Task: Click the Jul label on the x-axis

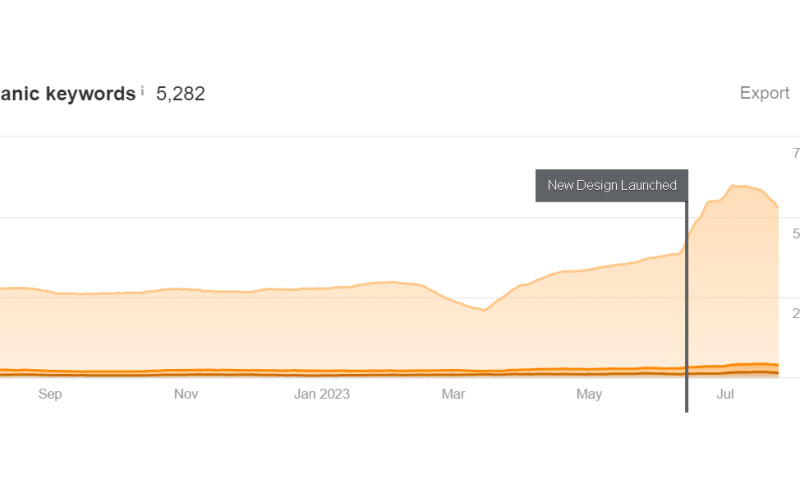Action: [726, 394]
